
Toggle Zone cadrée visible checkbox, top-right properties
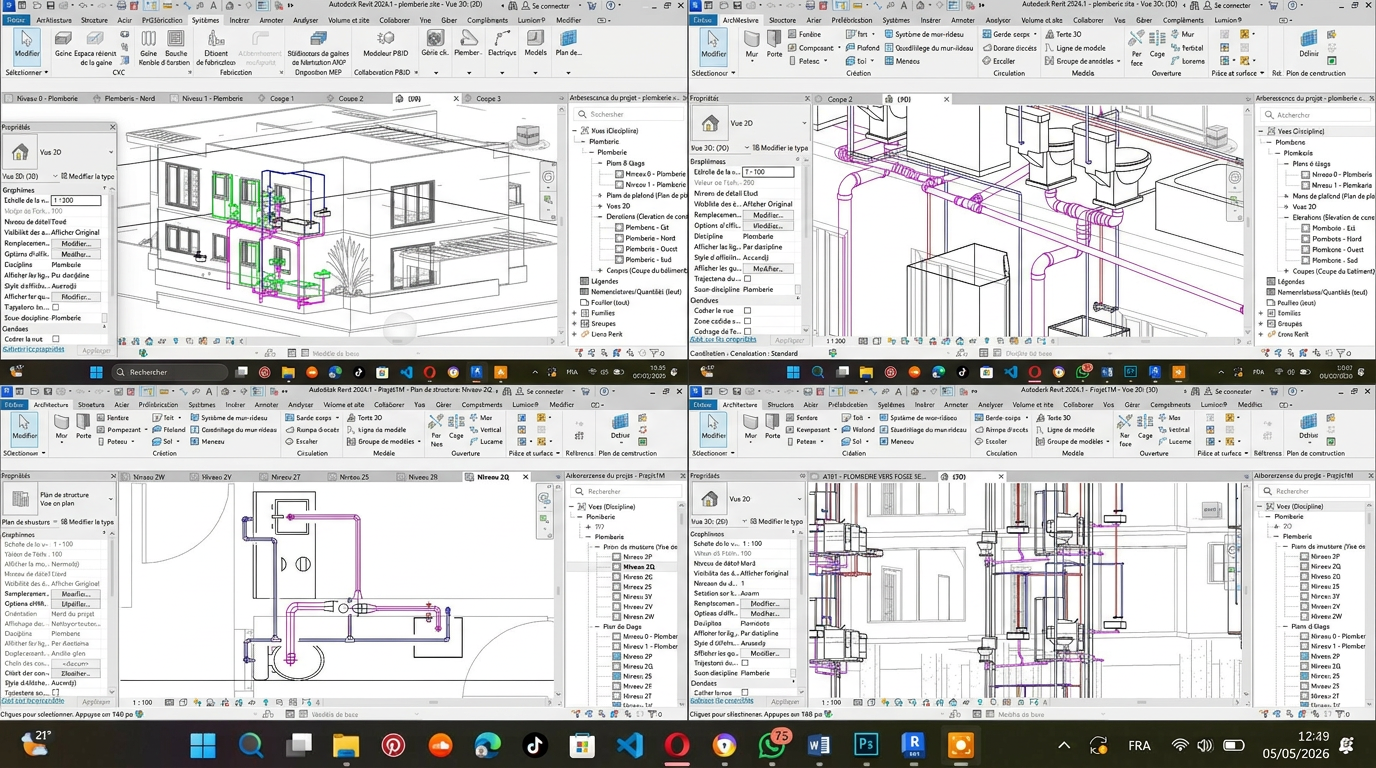click(747, 321)
